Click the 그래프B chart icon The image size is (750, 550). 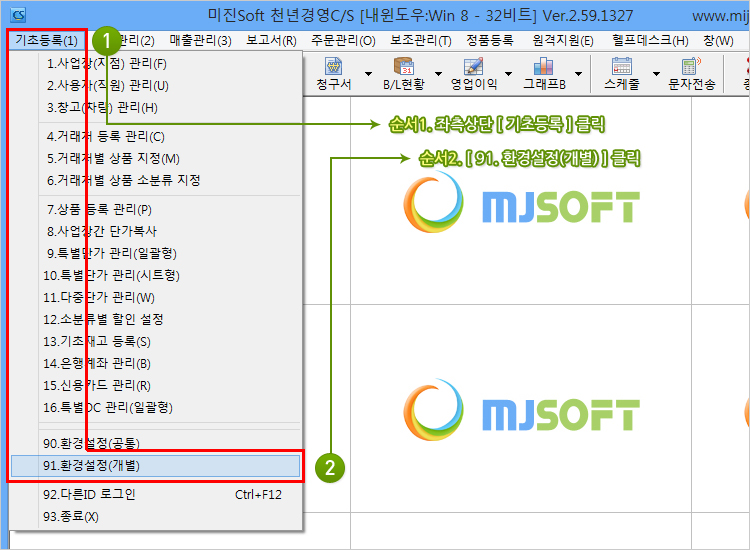[x=544, y=74]
